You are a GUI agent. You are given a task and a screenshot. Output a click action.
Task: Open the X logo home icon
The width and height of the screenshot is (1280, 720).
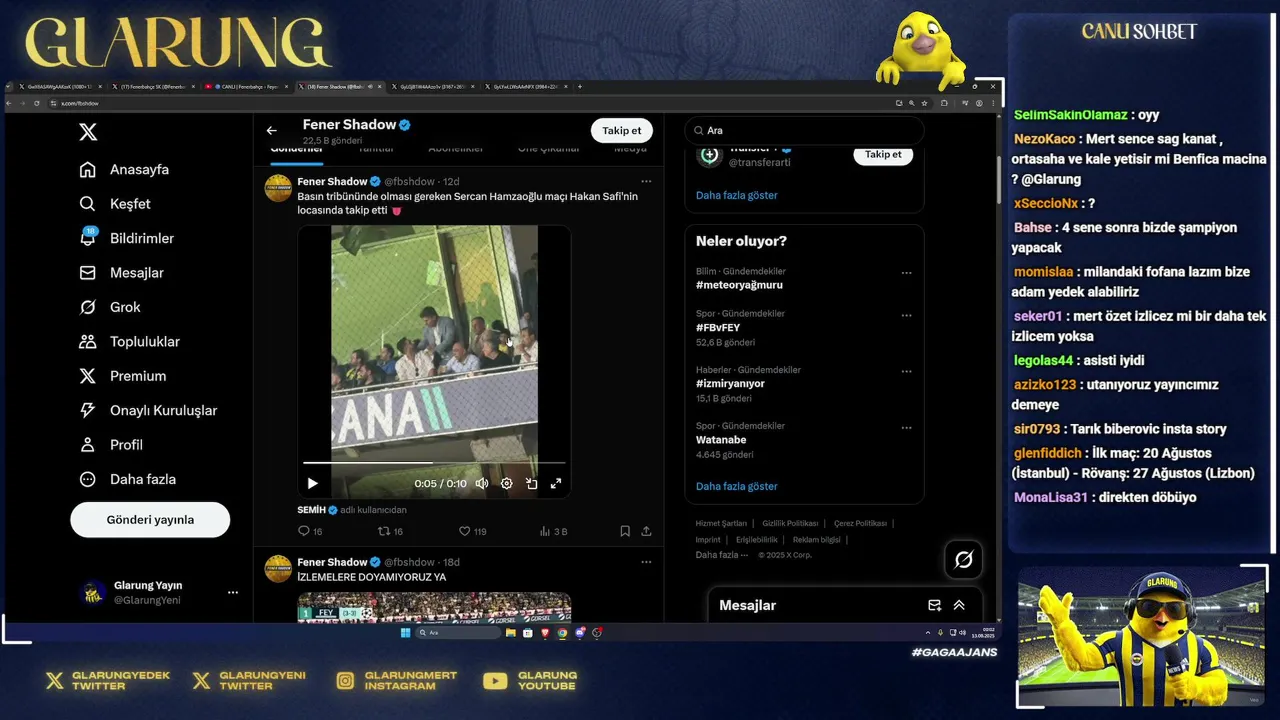click(x=88, y=132)
